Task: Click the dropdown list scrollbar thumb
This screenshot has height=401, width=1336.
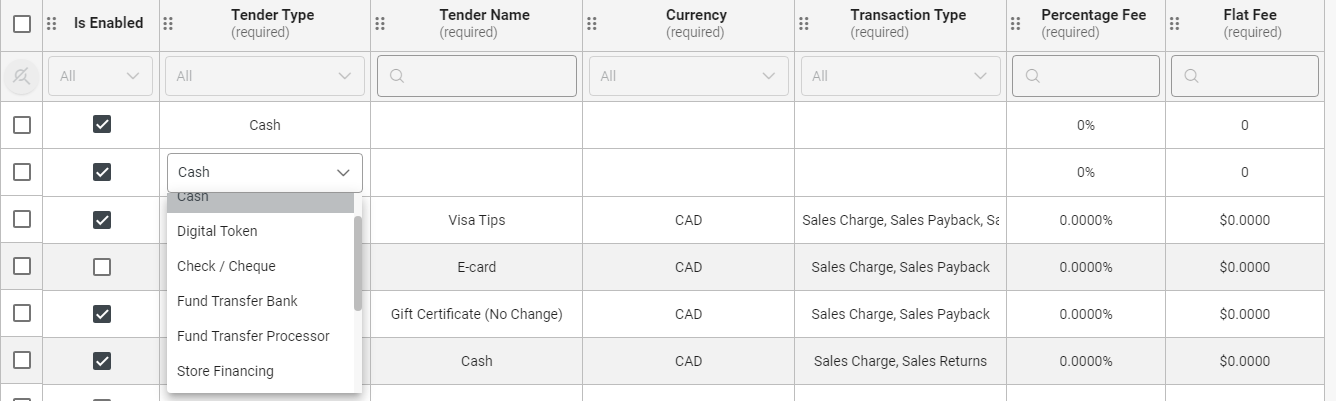Action: pyautogui.click(x=358, y=263)
